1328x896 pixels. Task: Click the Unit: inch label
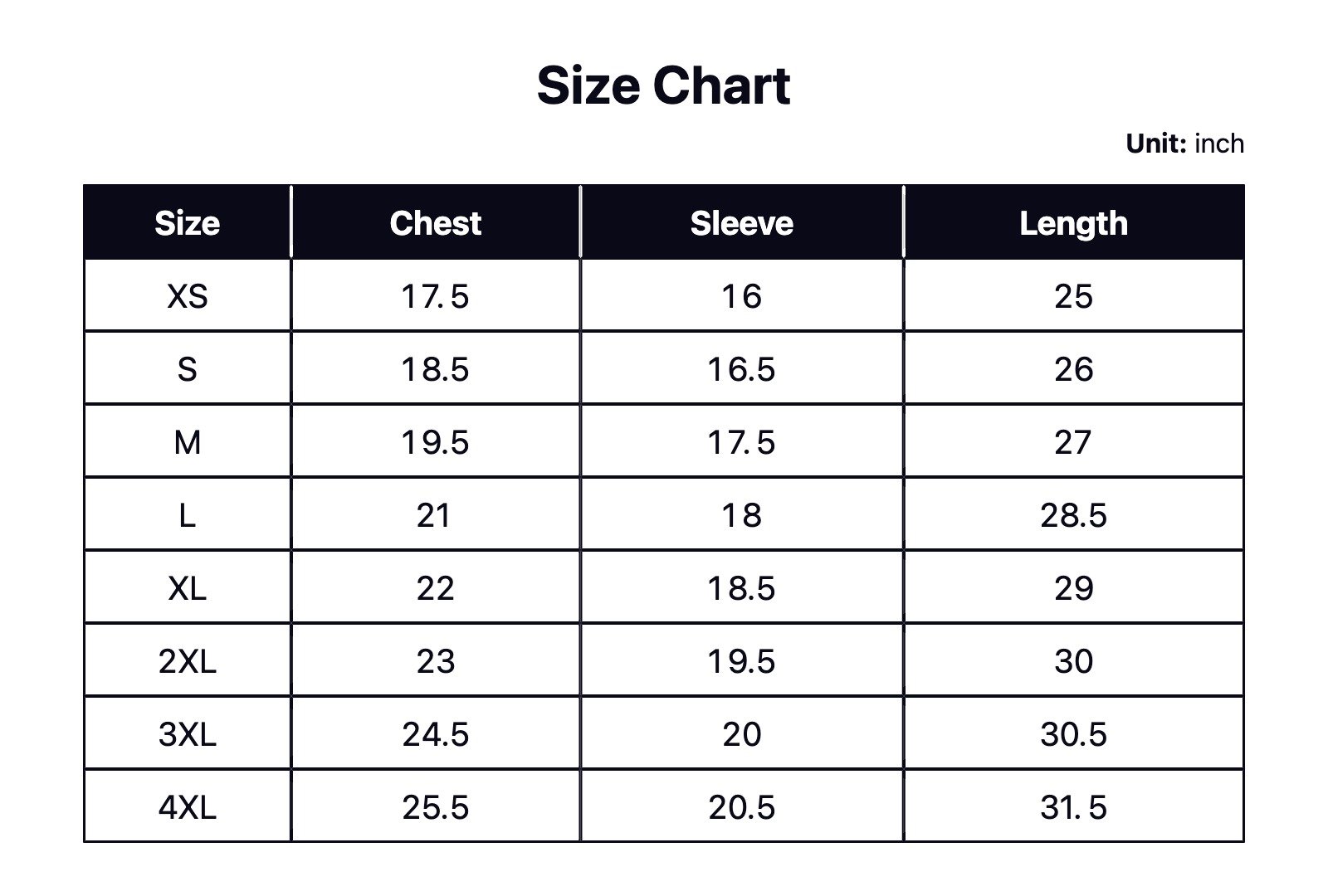point(1184,144)
